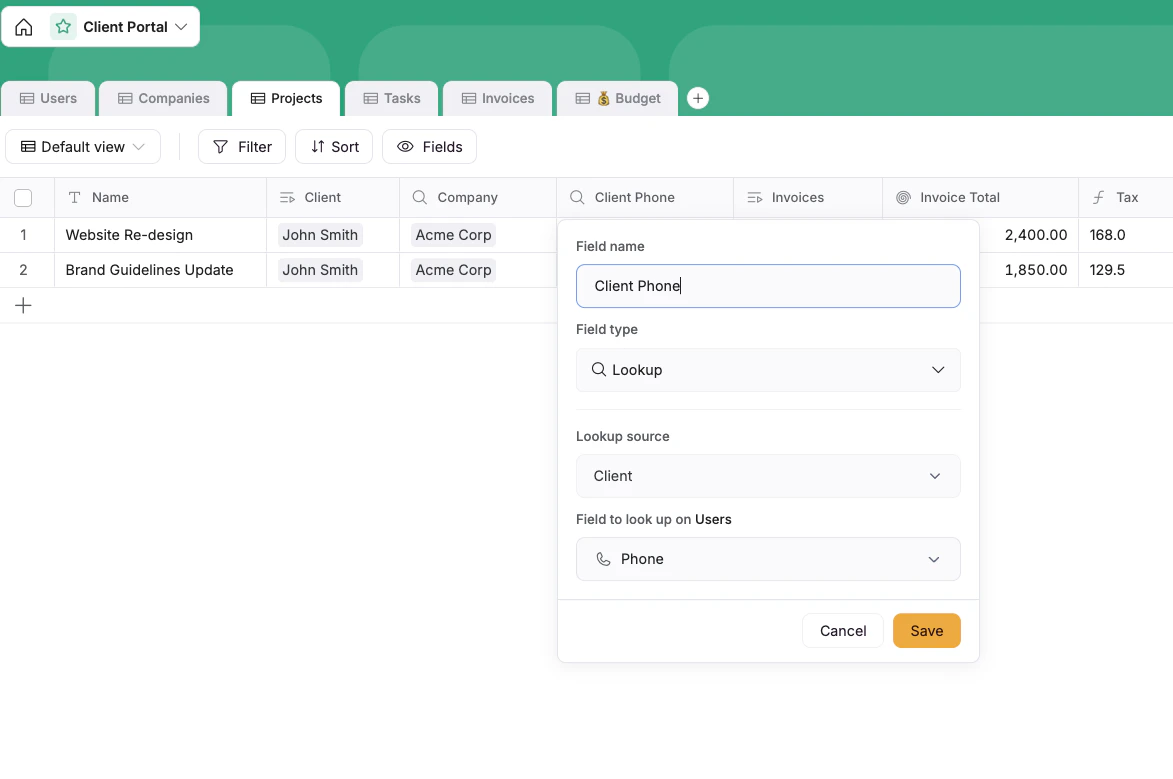Select the Website Re-design cell

pos(160,235)
